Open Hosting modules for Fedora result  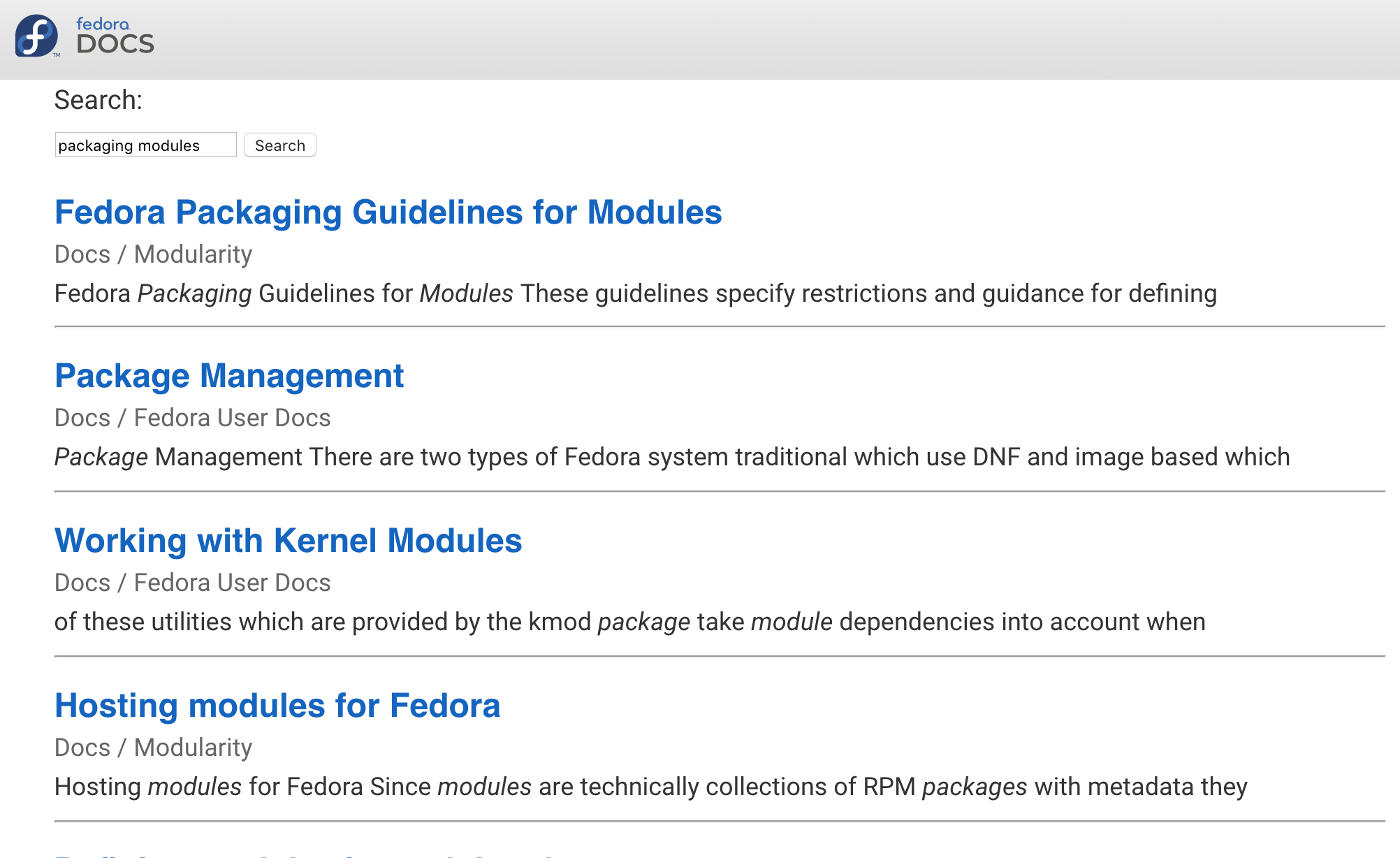click(277, 705)
